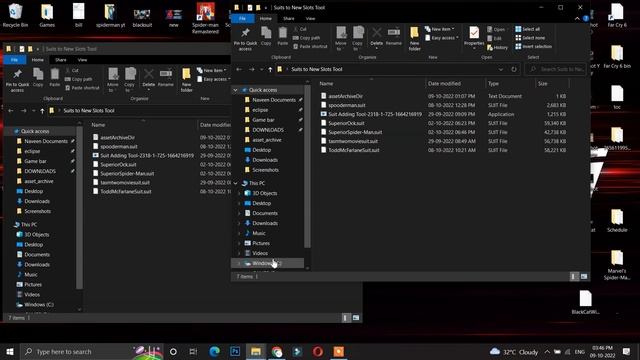
Task: Click Rename in the front window ribbon
Action: tap(394, 36)
